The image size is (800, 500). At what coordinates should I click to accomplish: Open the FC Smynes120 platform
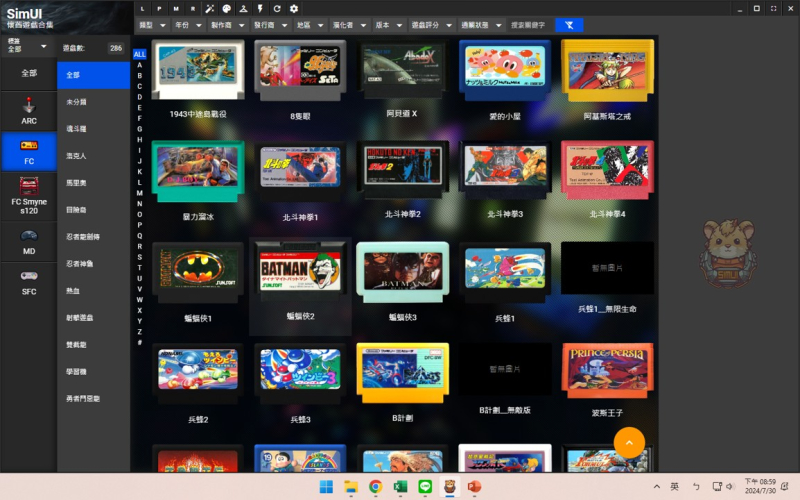tap(29, 196)
